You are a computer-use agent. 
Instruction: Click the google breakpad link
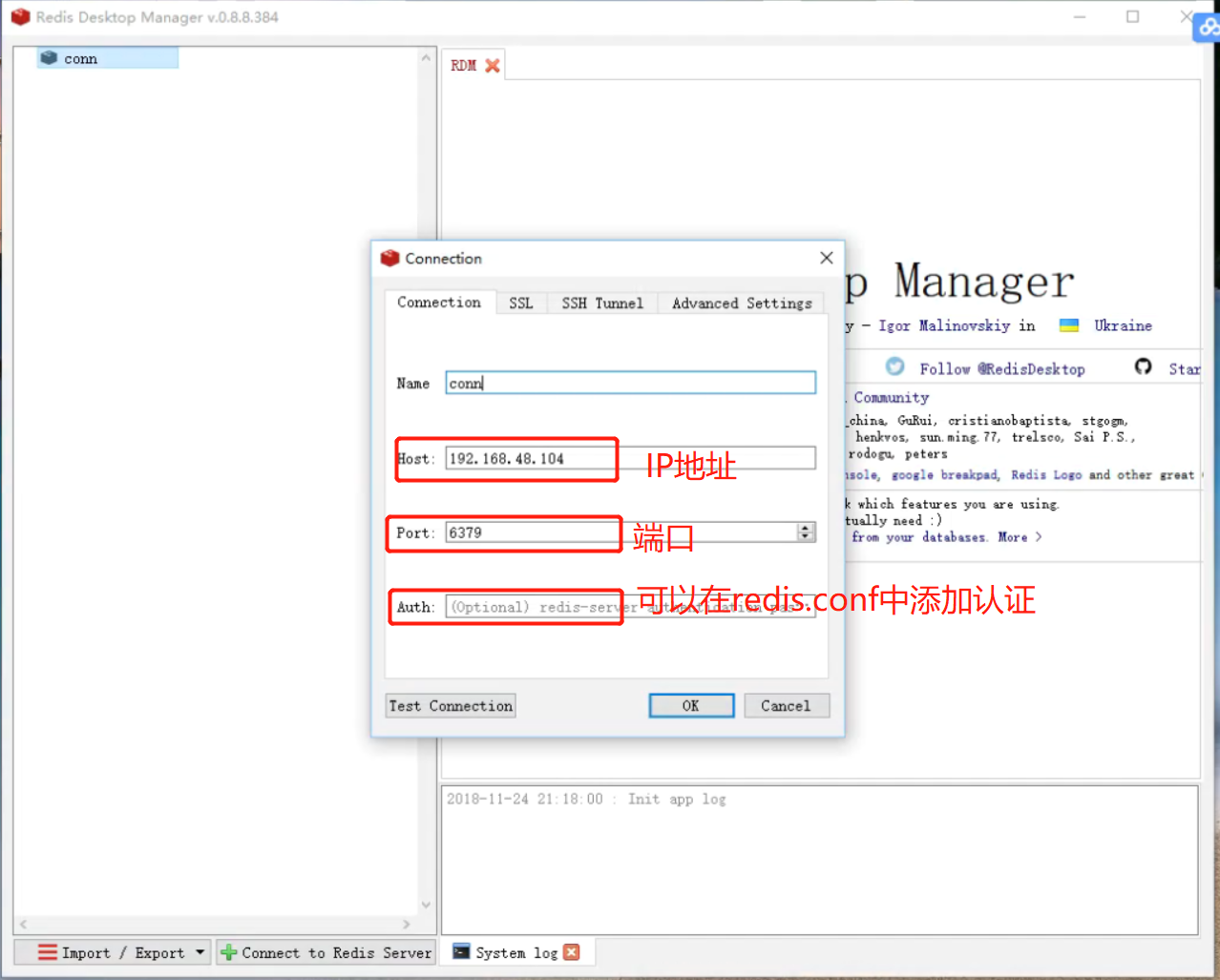coord(945,475)
